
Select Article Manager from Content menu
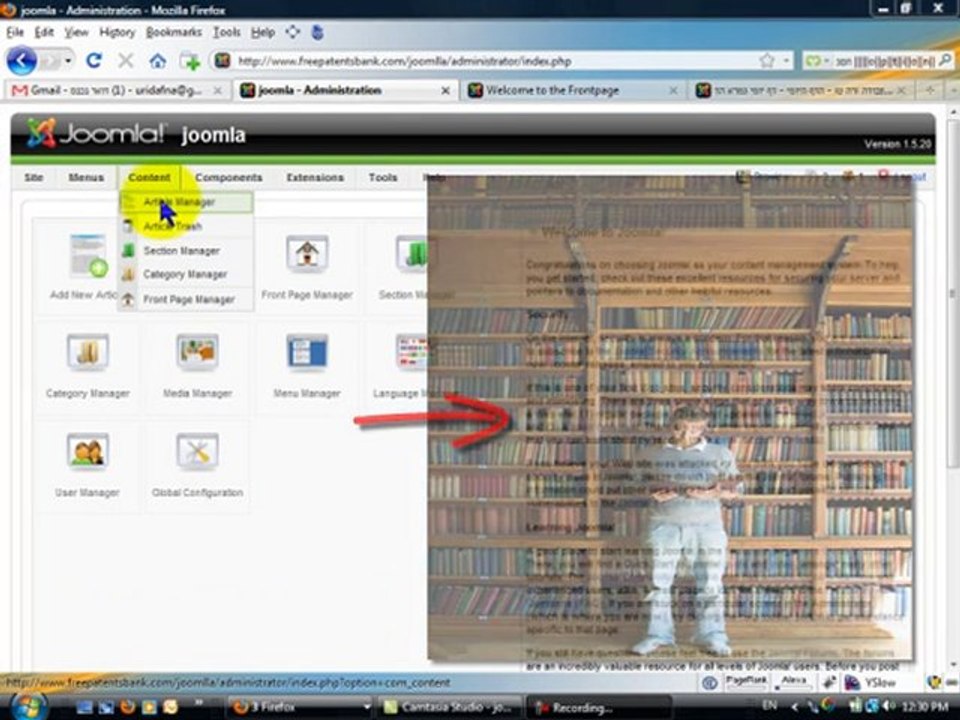click(186, 202)
